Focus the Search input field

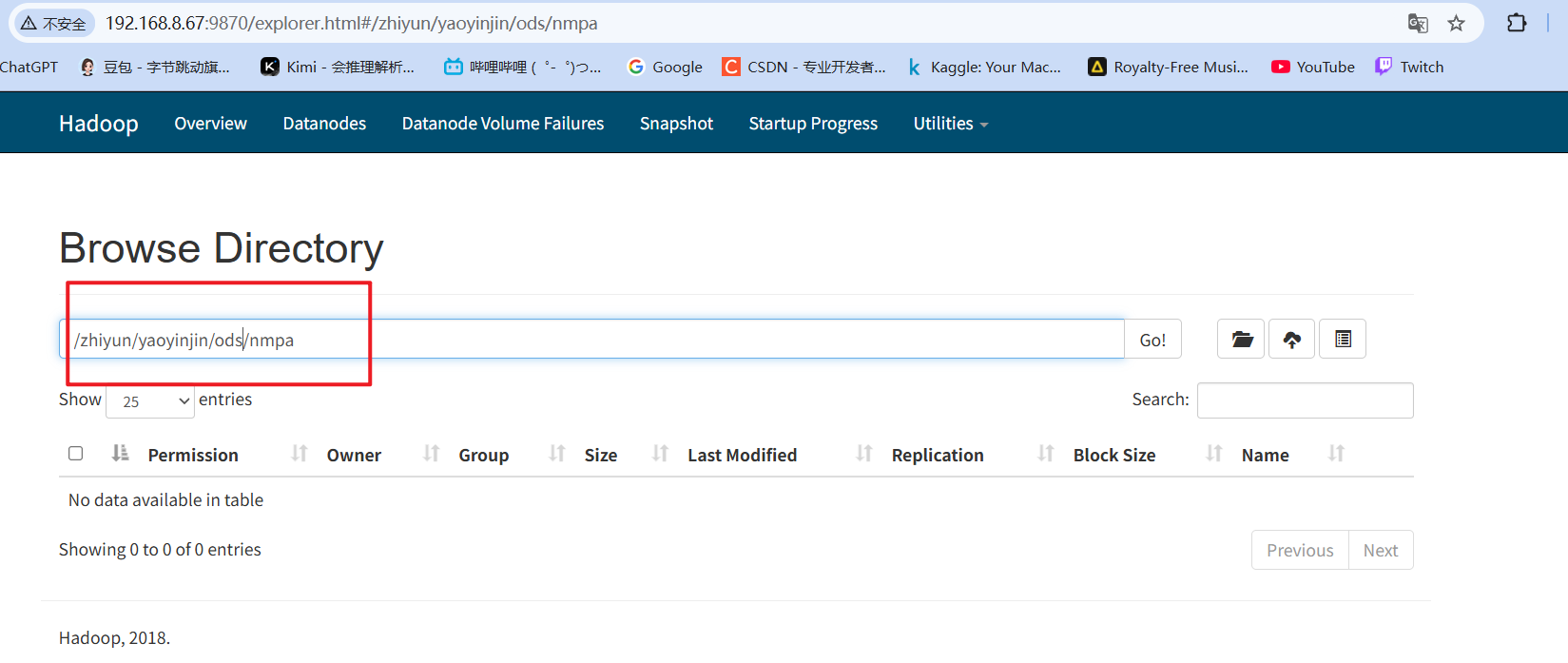[1305, 400]
